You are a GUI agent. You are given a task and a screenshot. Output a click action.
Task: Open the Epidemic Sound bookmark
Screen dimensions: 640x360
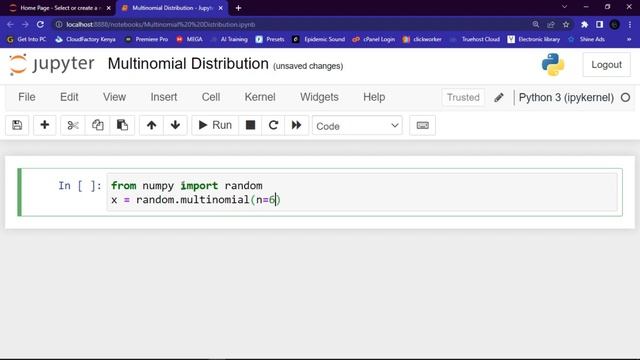point(319,39)
